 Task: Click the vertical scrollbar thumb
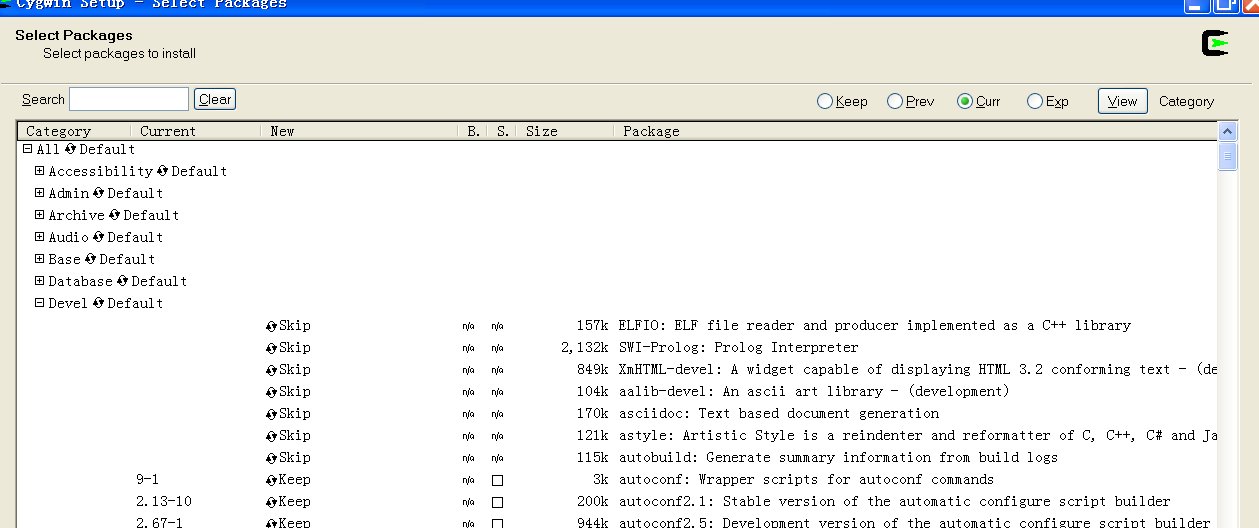1228,157
